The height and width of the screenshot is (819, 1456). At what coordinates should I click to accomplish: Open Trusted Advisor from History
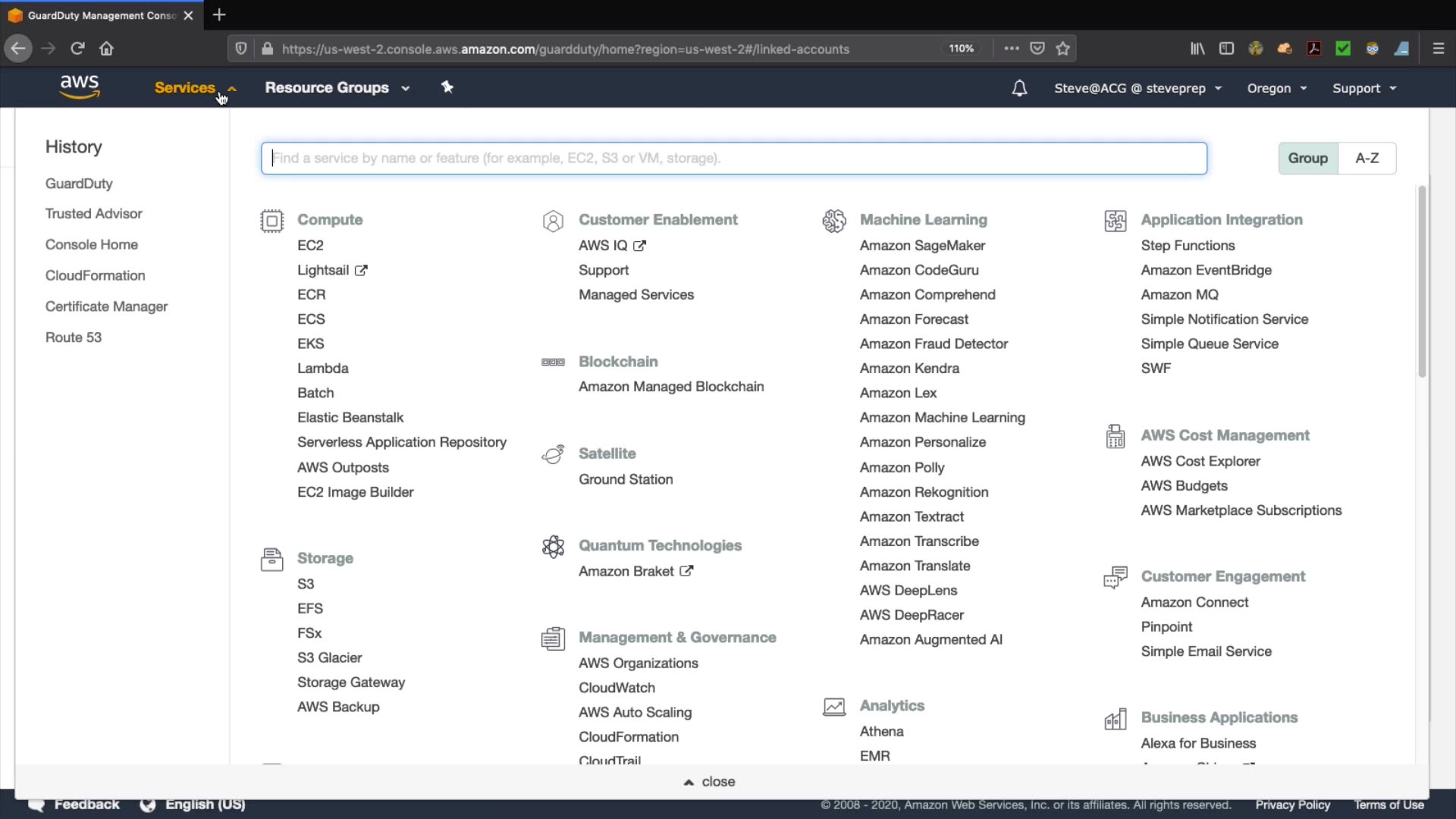pos(93,214)
